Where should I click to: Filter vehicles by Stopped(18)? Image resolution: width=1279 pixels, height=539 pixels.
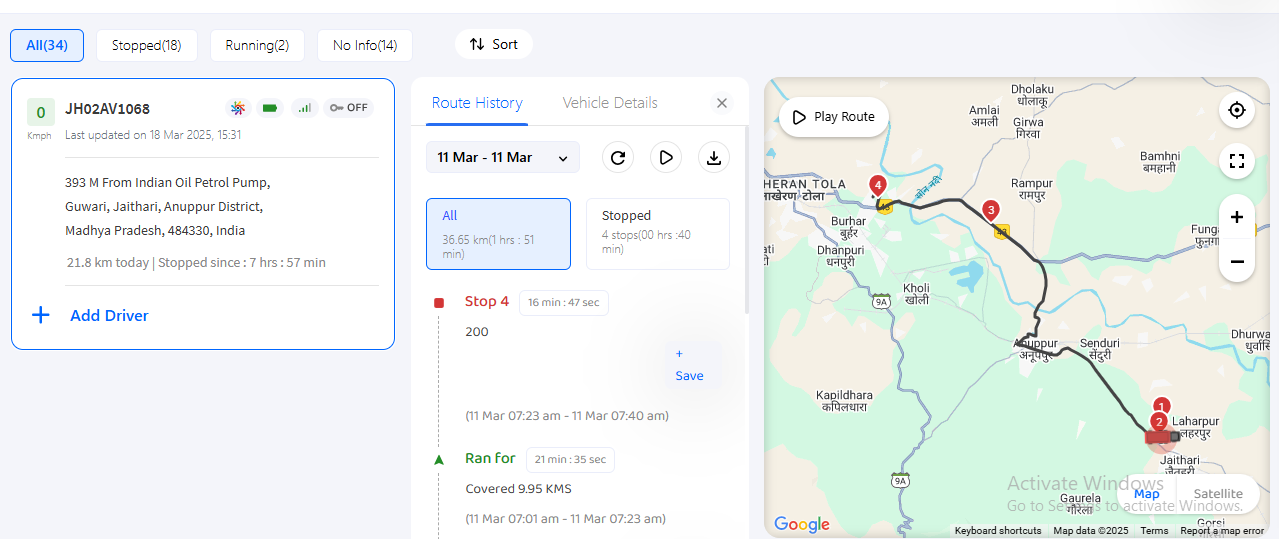coord(147,45)
